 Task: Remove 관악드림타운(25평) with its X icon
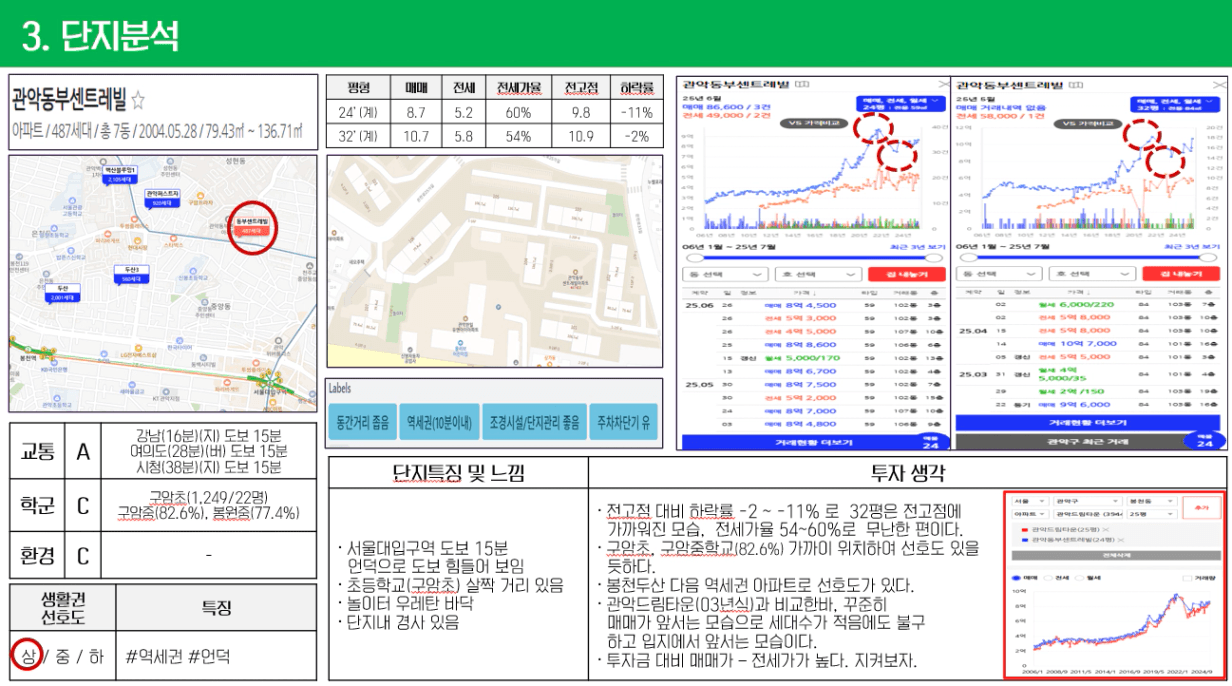click(x=1106, y=530)
